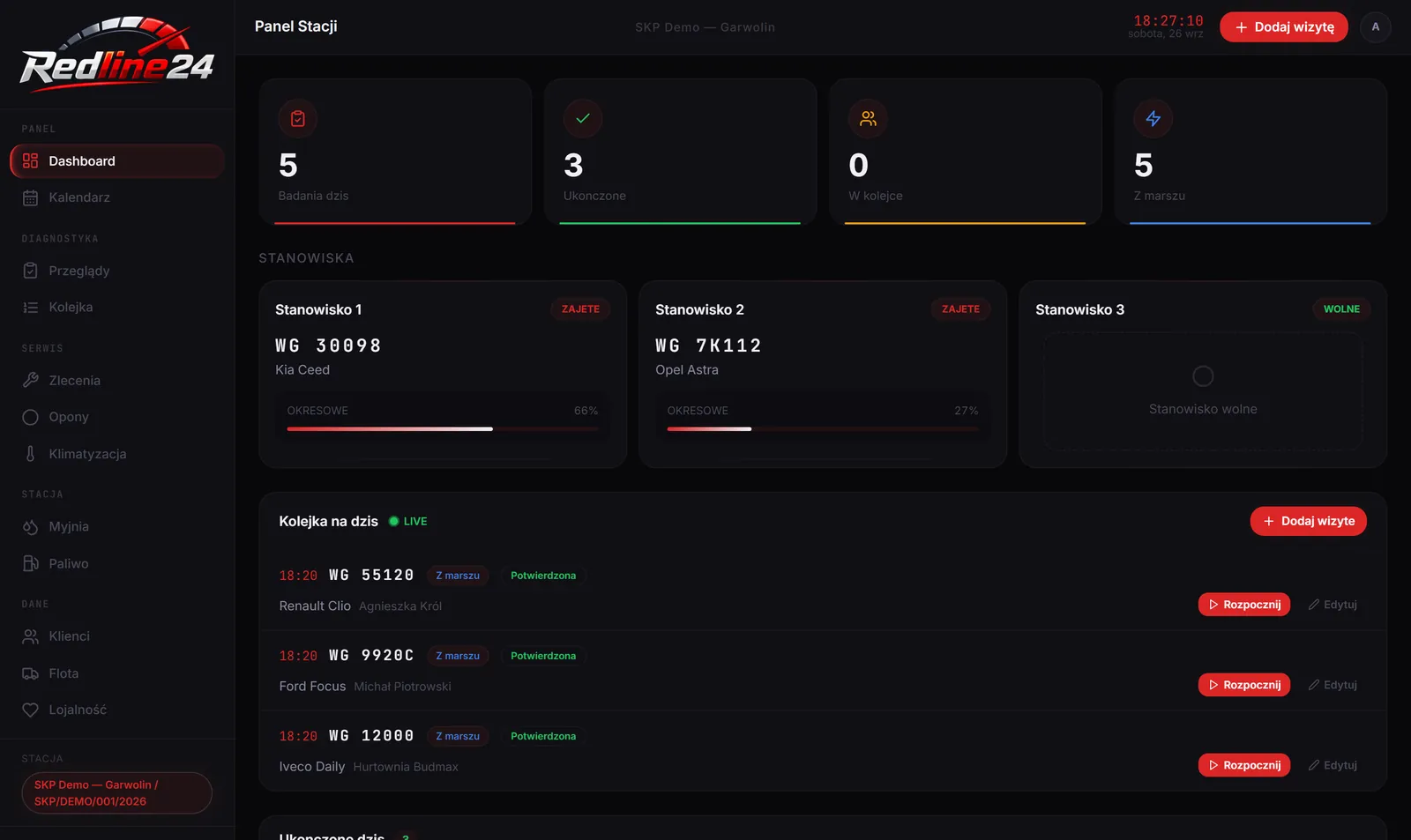Click the Kolejka list icon
This screenshot has height=840, width=1411.
click(31, 308)
